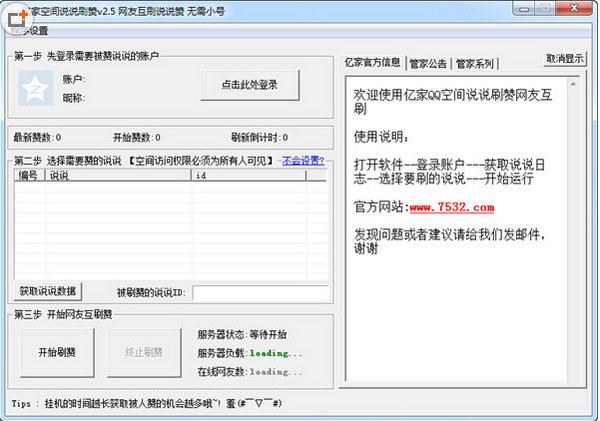Click the QQ star avatar icon

(x=33, y=87)
